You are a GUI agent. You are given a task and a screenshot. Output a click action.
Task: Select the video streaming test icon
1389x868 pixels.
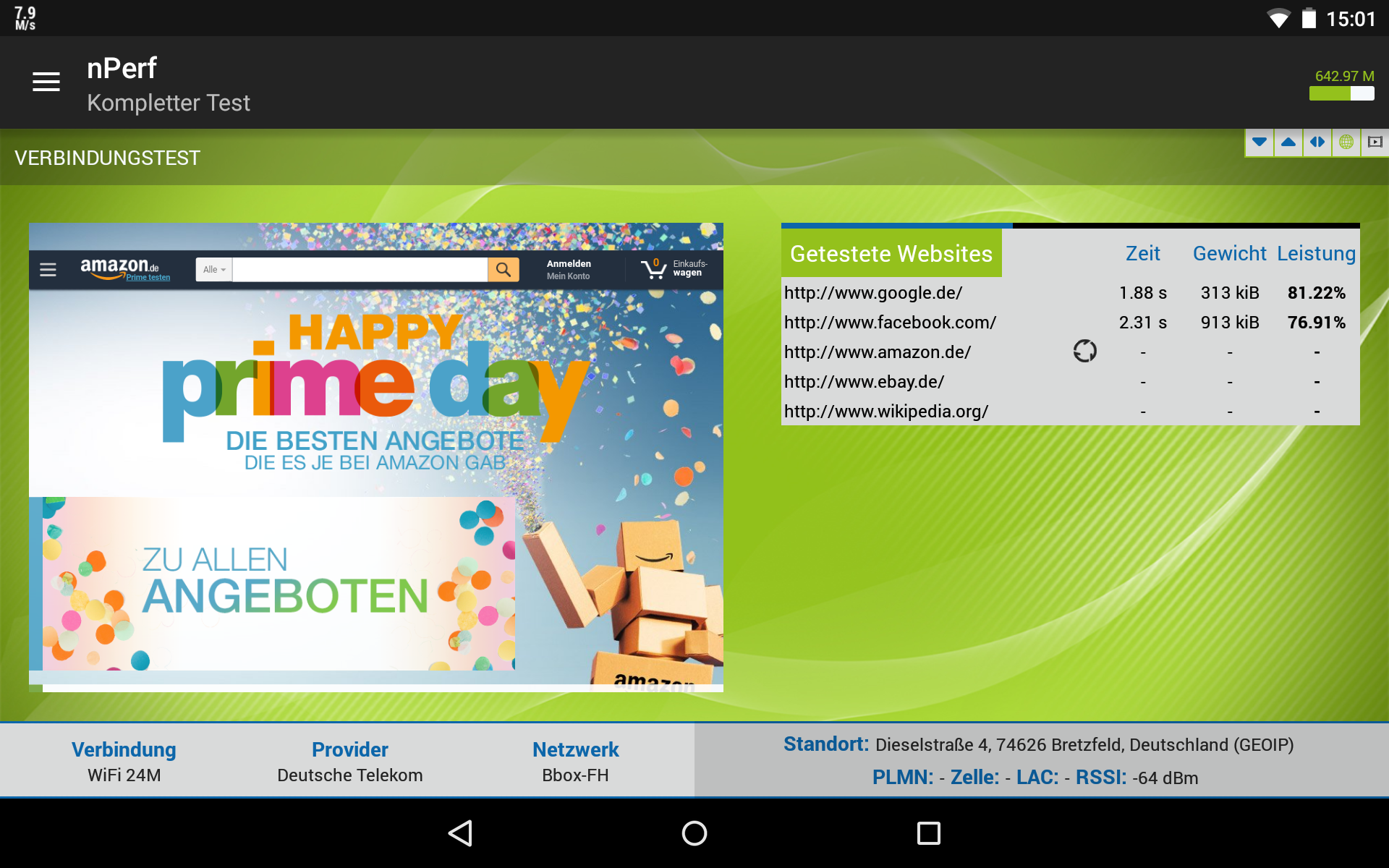point(1375,142)
